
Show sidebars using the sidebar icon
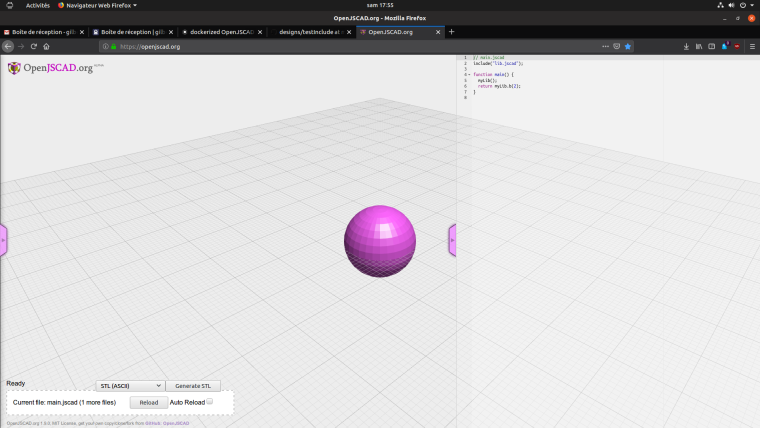point(712,47)
